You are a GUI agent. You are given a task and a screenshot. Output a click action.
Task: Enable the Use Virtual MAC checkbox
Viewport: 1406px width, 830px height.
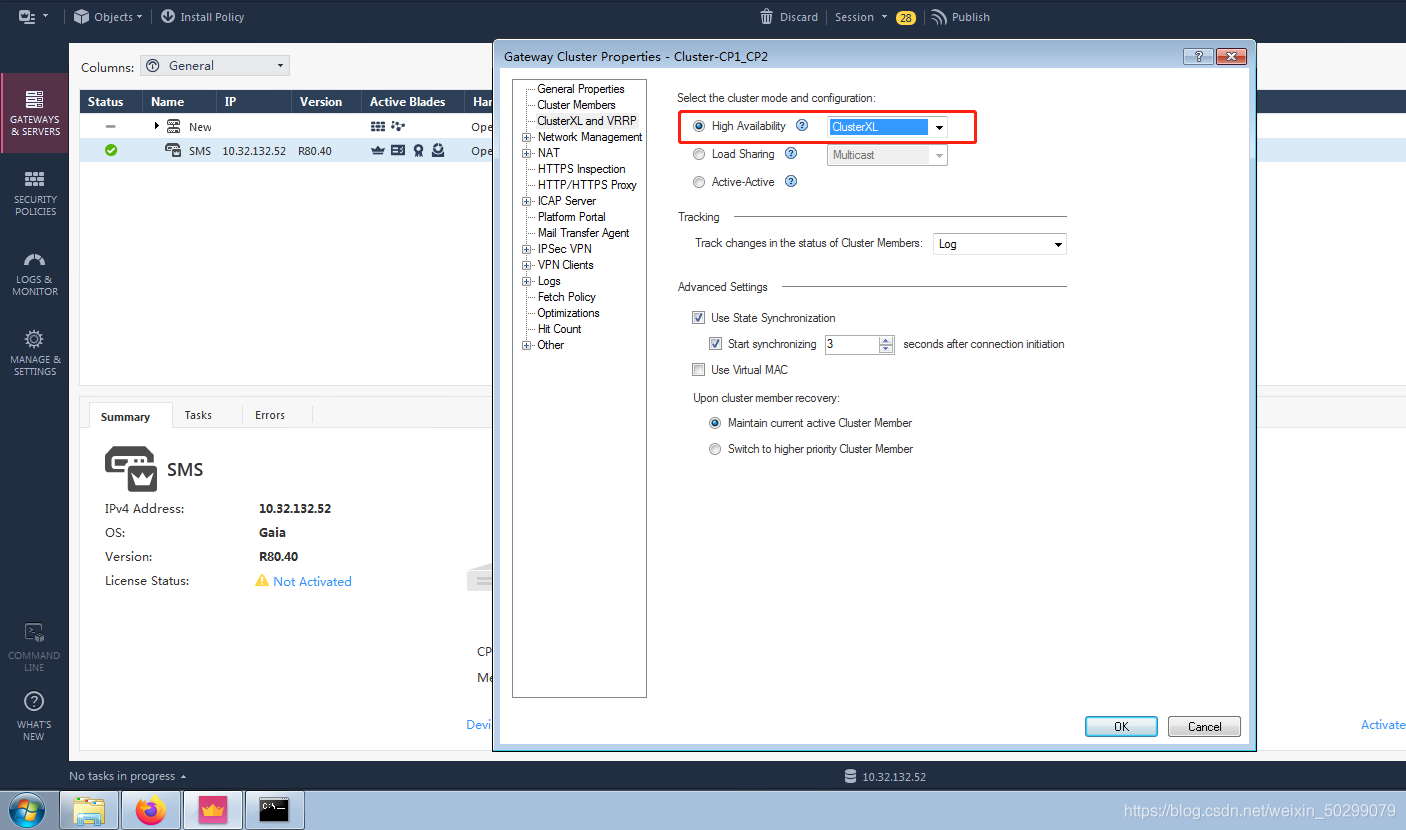[x=698, y=370]
